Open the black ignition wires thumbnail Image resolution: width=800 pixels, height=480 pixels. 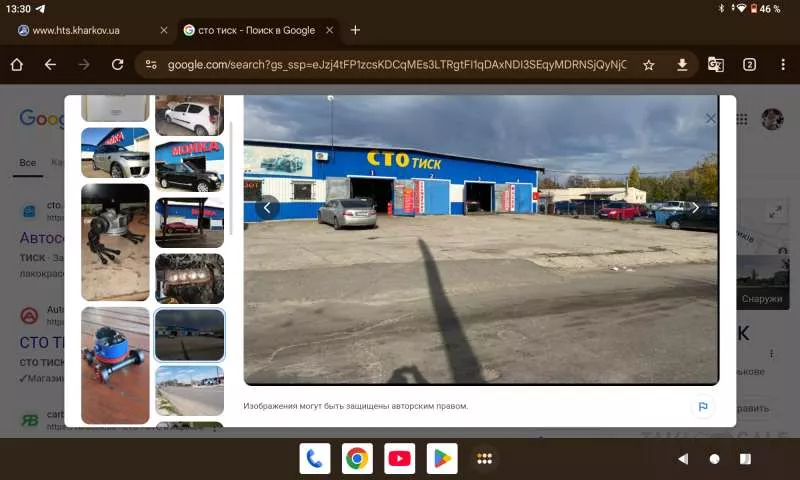(115, 241)
